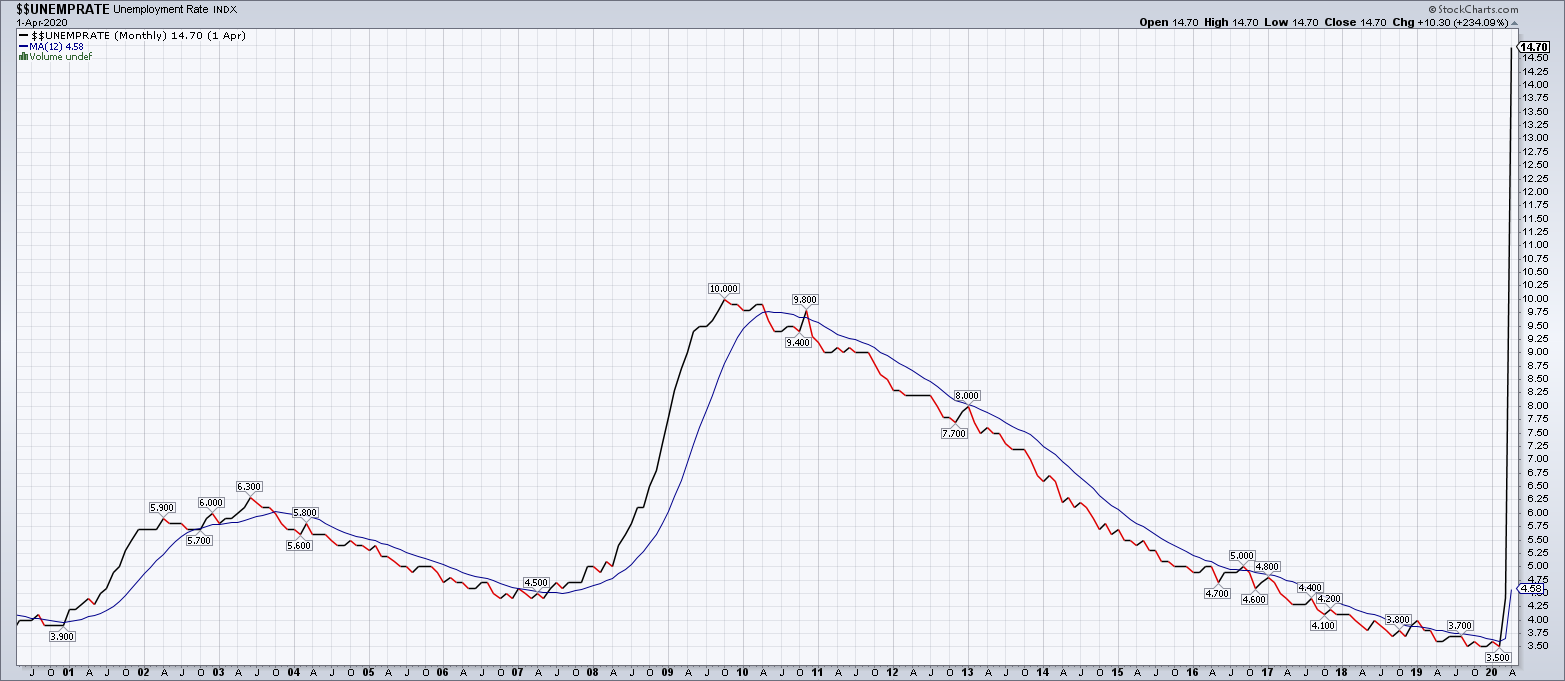Select the 9.800 annotation label
Image resolution: width=1565 pixels, height=681 pixels.
pyautogui.click(x=804, y=300)
